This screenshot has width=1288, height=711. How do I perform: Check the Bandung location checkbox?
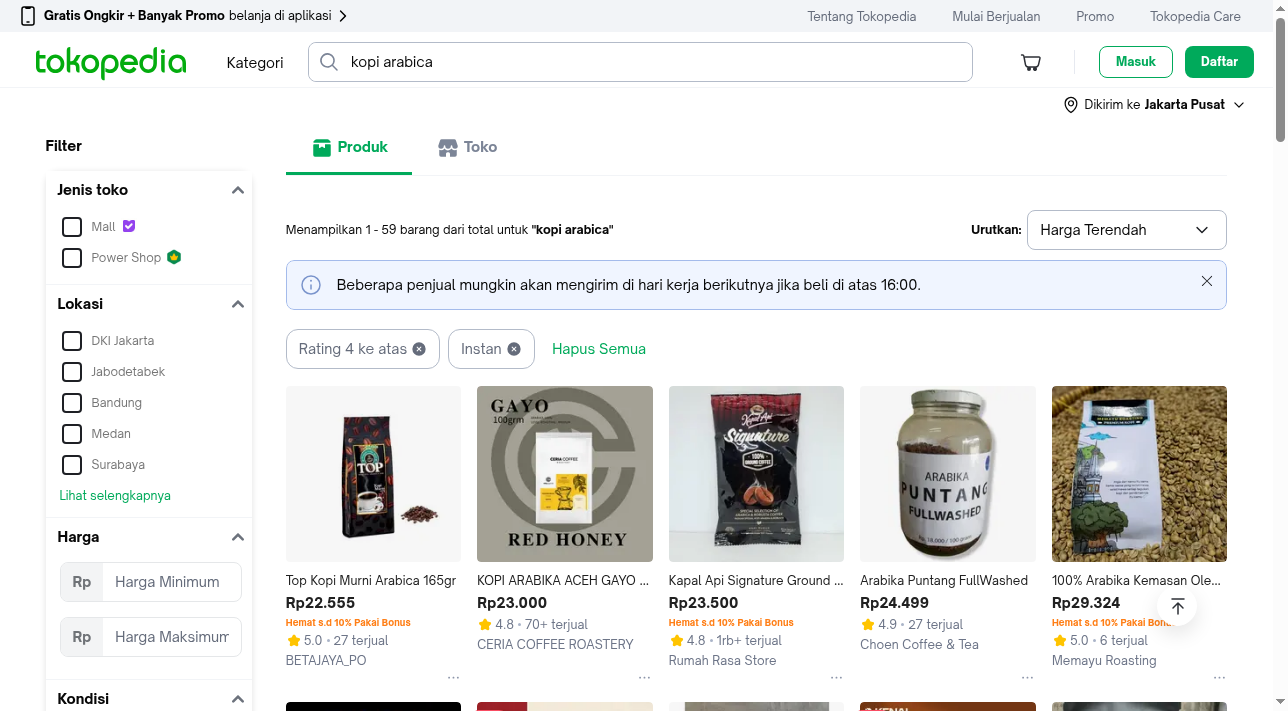click(x=72, y=403)
